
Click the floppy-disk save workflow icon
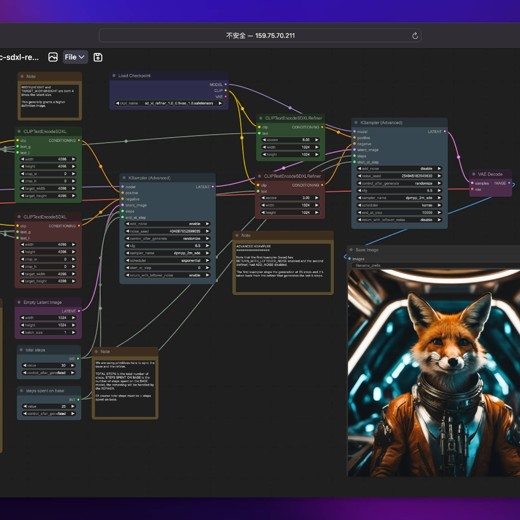pos(98,57)
